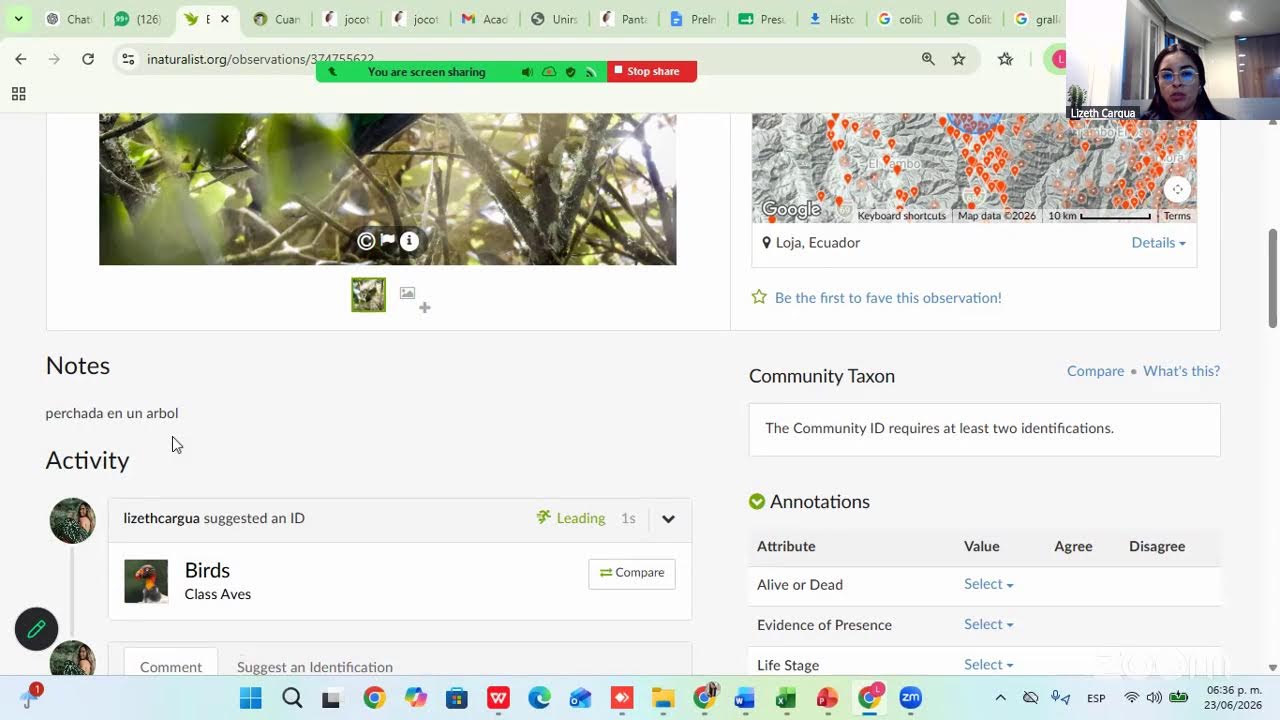Open the Chrome tab search dropdown
Image resolution: width=1280 pixels, height=720 pixels.
[18, 19]
